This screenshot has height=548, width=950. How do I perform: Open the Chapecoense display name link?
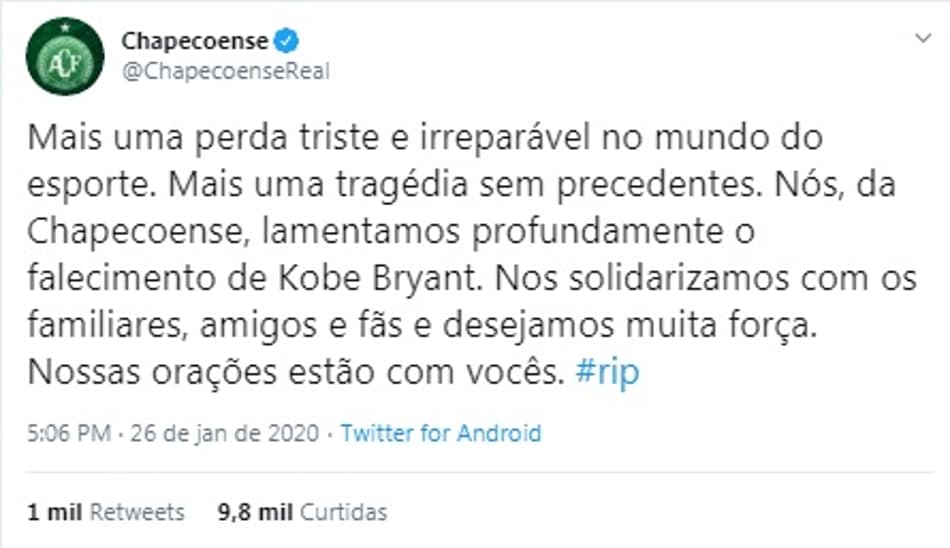(x=195, y=41)
